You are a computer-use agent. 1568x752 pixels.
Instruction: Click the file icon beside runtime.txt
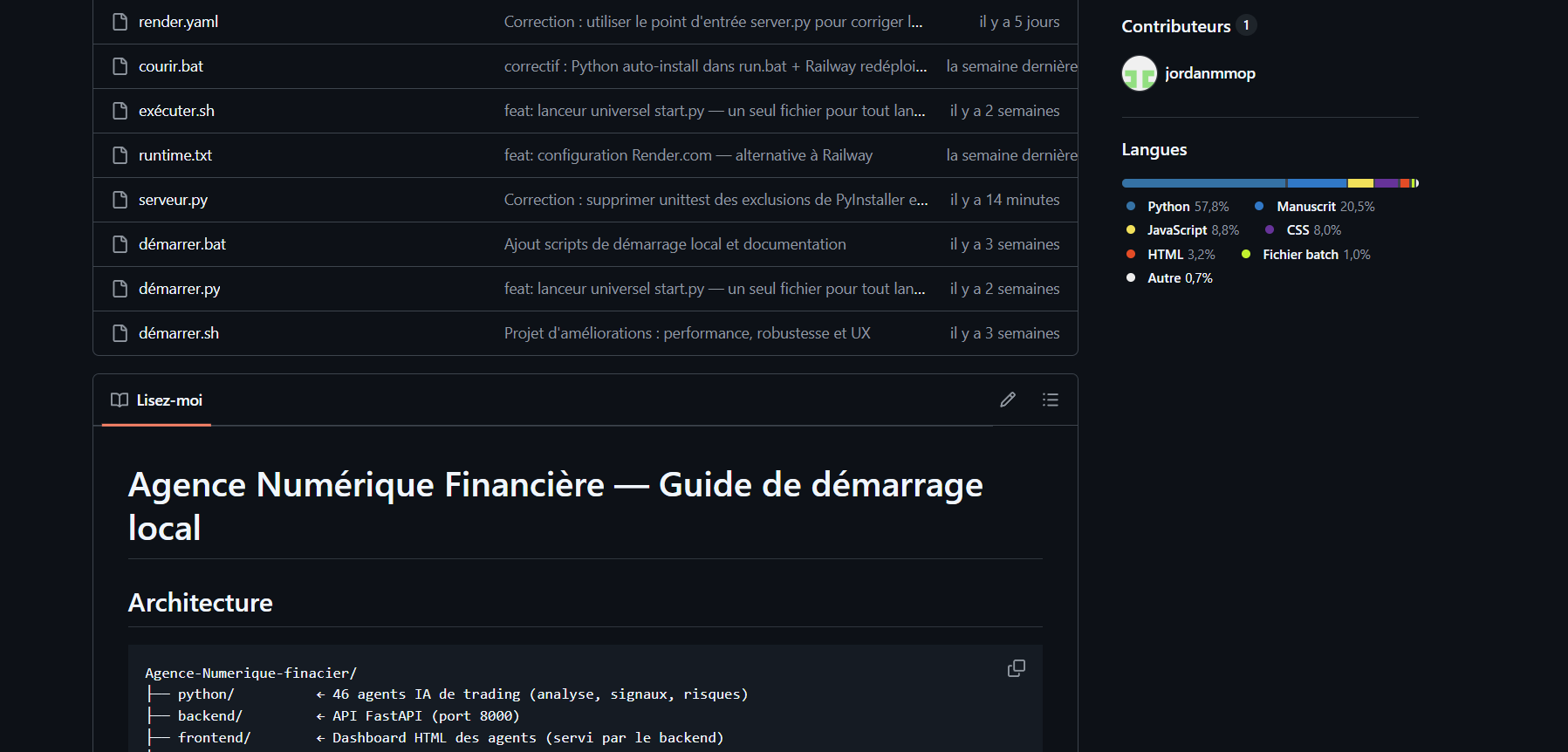120,155
